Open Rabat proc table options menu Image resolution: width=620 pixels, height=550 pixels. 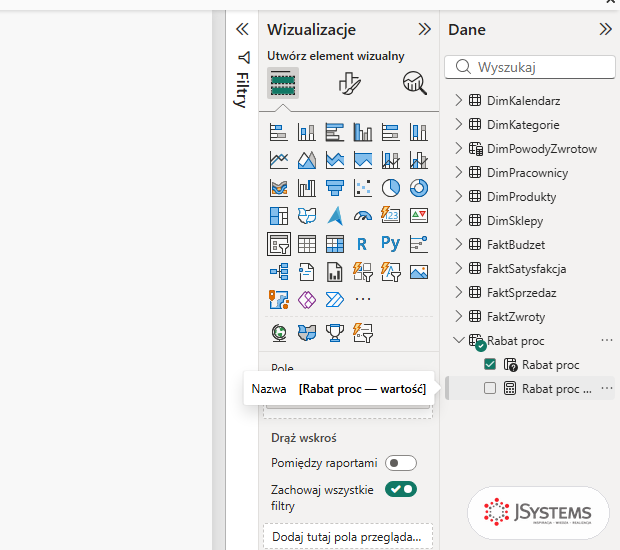tap(607, 340)
